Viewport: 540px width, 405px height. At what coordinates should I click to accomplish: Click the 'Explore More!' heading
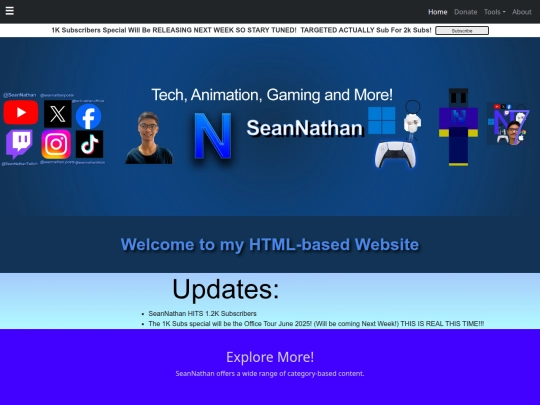click(270, 357)
